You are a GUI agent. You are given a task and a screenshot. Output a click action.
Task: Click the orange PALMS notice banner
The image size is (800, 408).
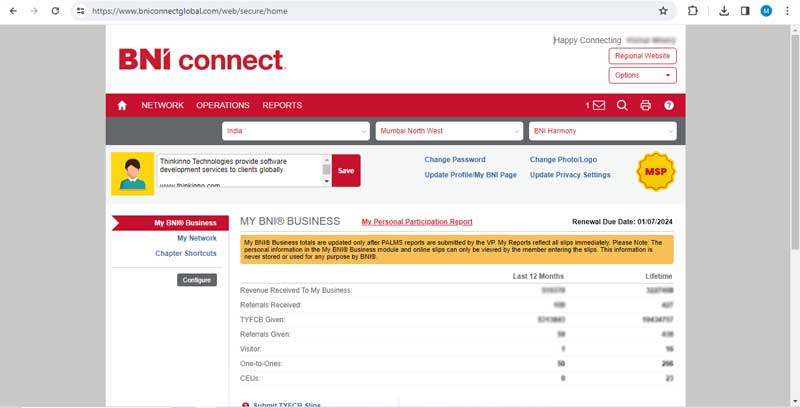tap(457, 249)
